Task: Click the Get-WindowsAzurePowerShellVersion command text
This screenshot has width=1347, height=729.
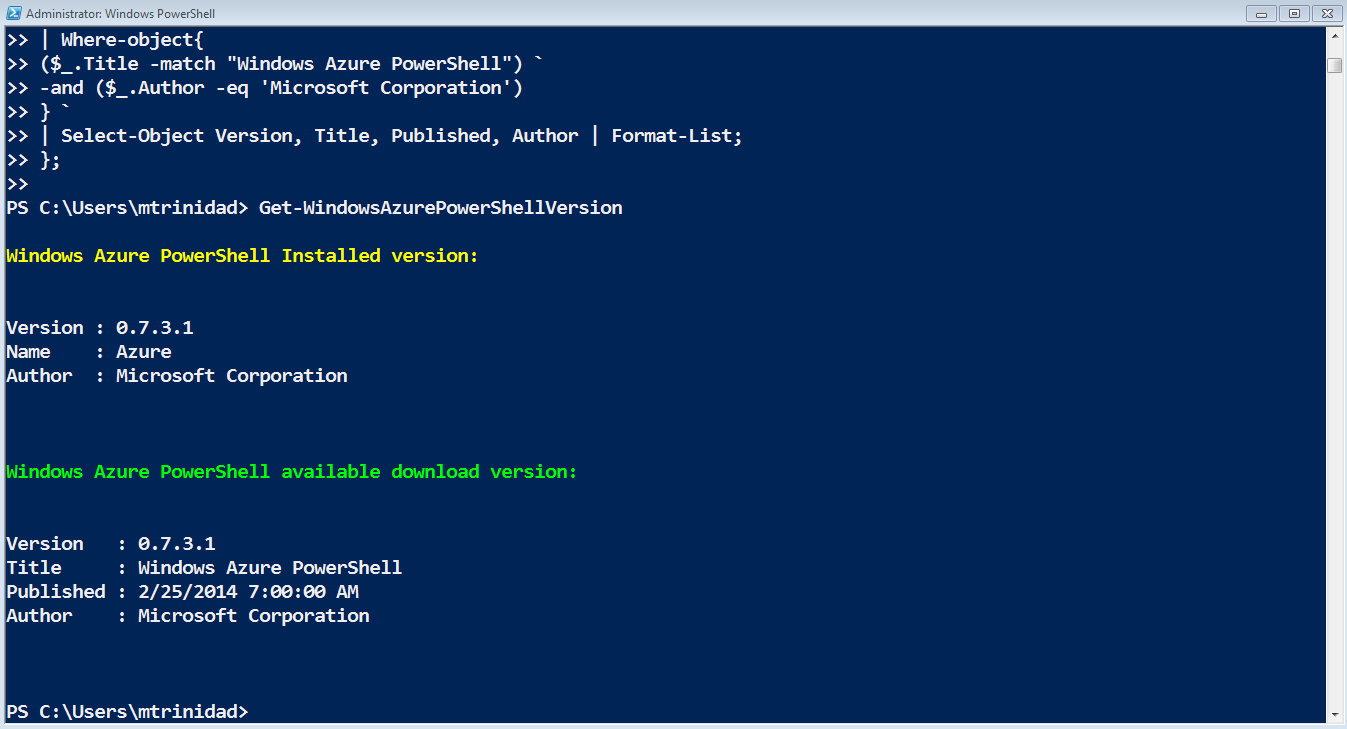Action: click(x=441, y=208)
